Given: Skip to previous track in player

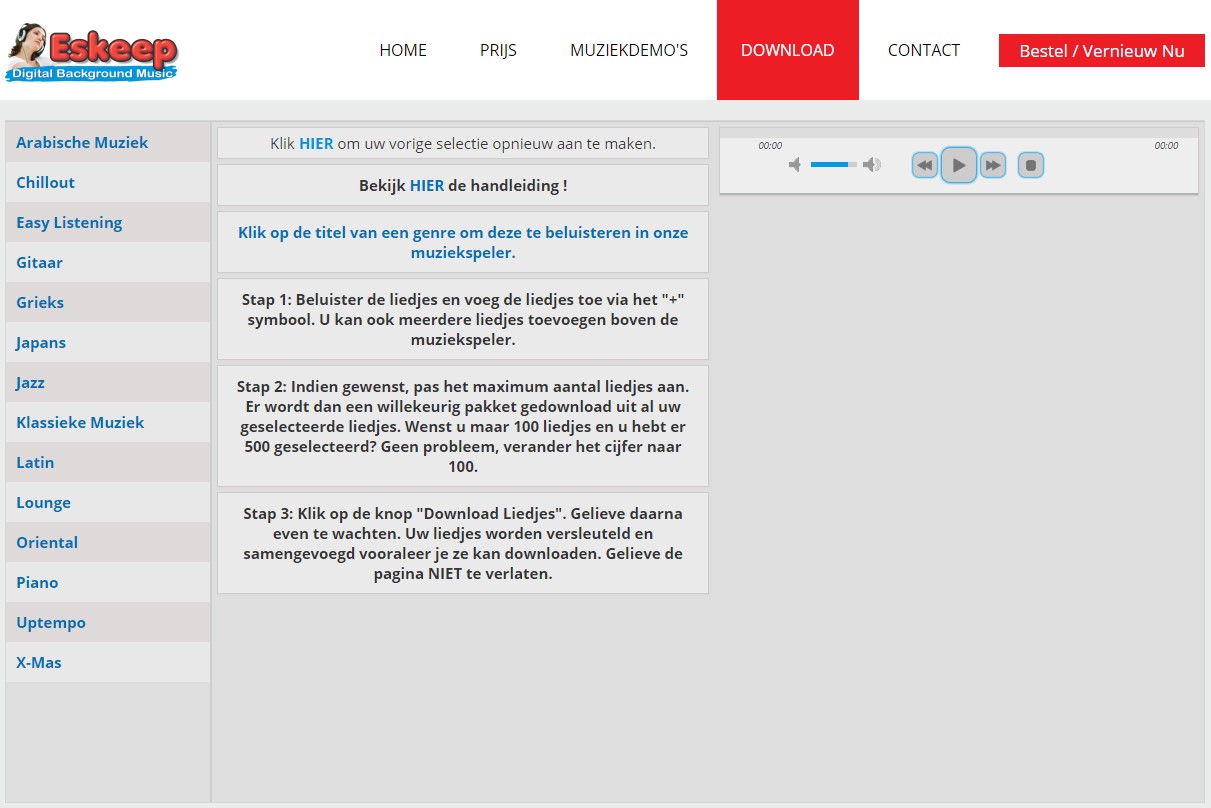Looking at the screenshot, I should tap(925, 165).
